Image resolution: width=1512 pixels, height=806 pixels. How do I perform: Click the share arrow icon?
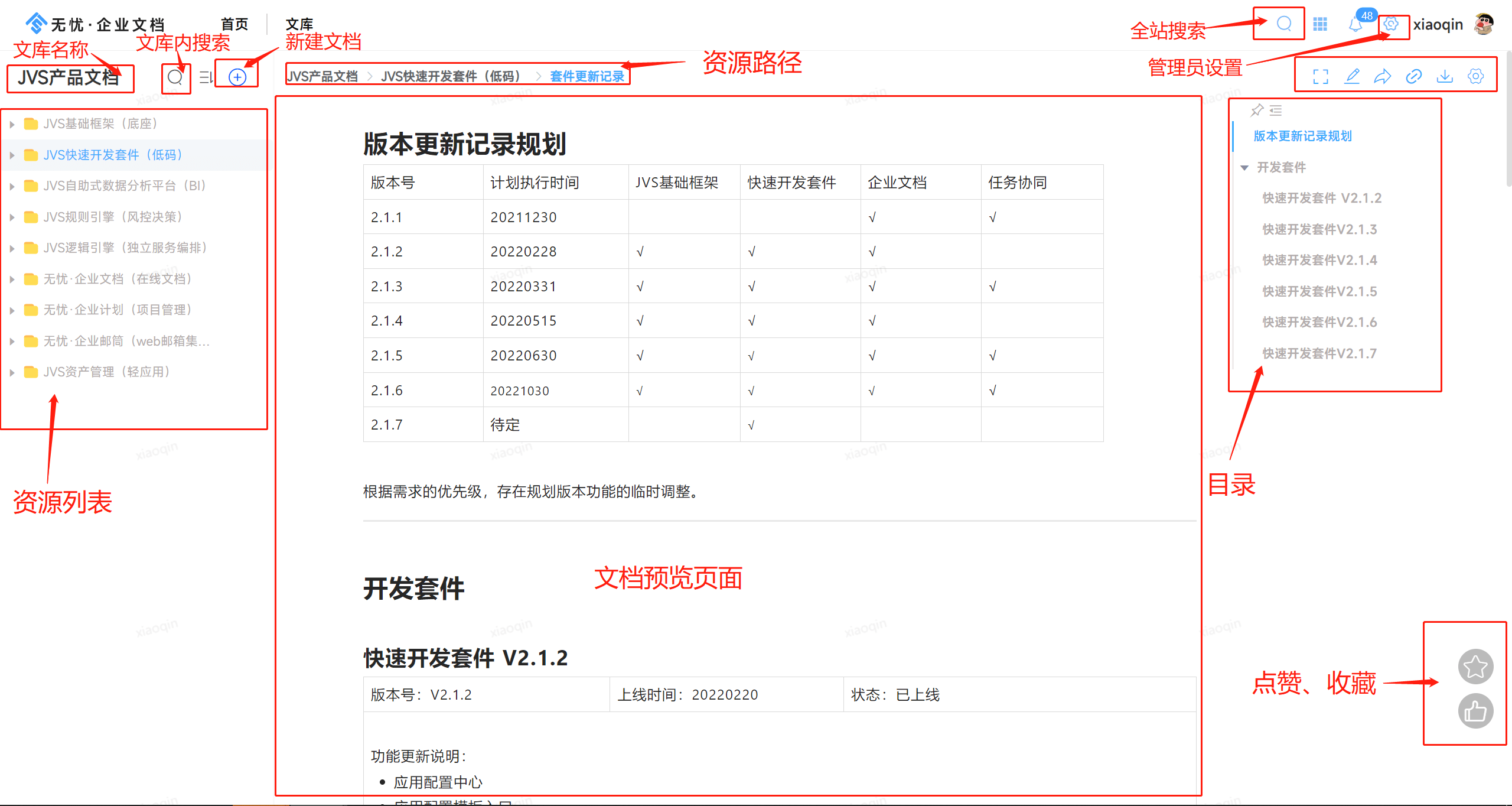1383,76
